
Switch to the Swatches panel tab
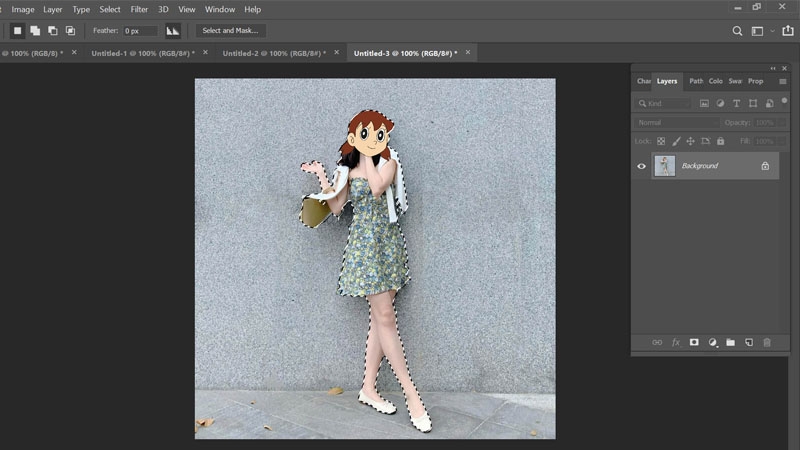[735, 81]
